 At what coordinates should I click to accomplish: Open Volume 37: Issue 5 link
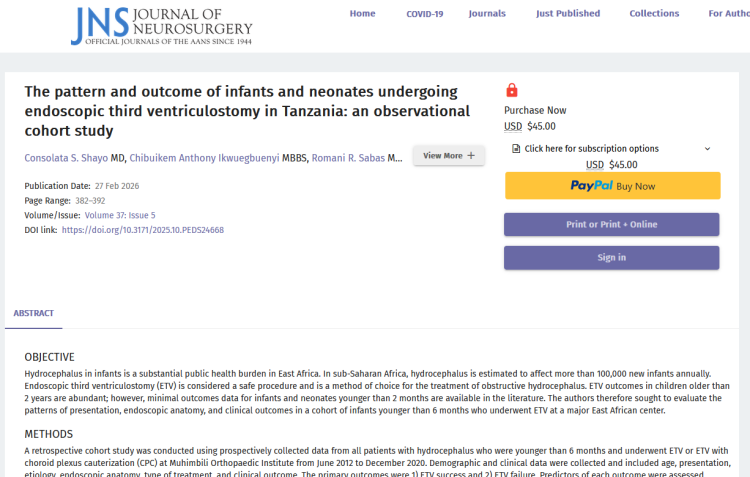[x=120, y=215]
